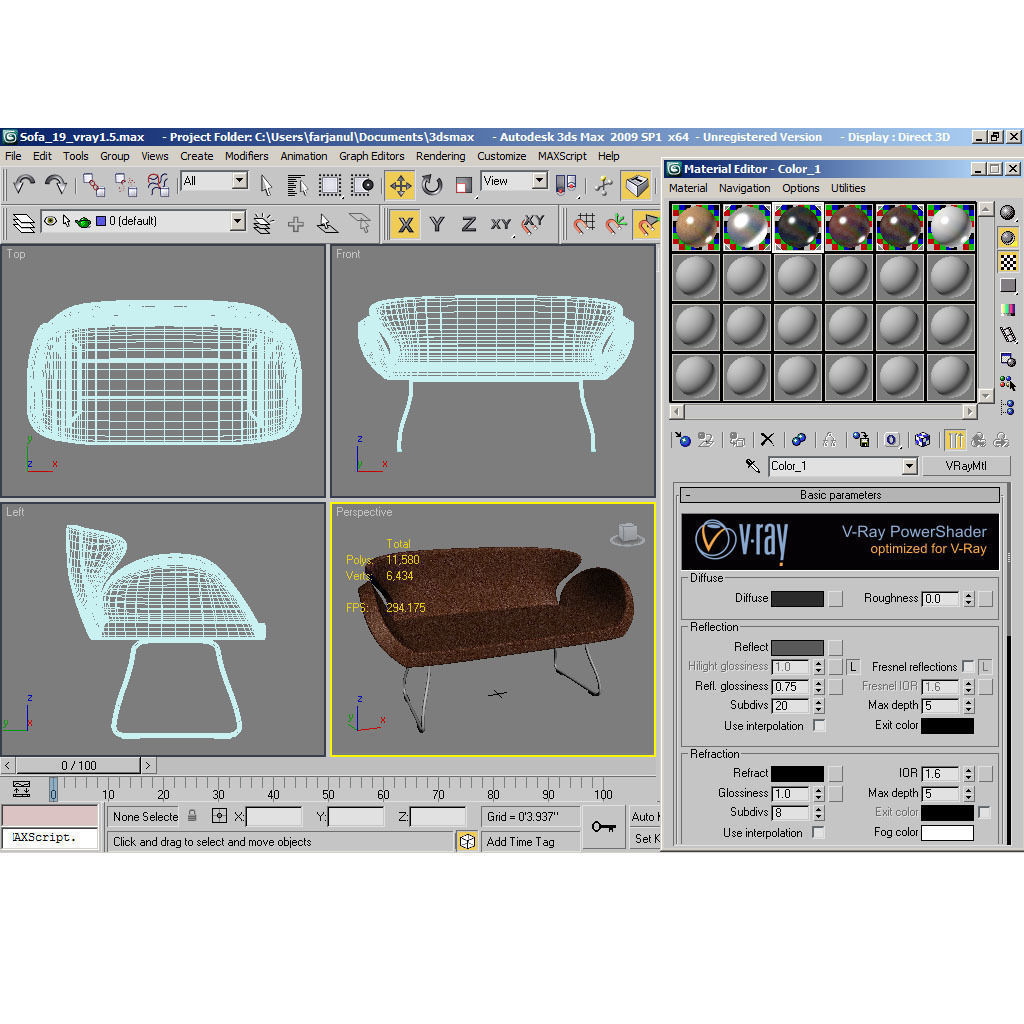Click the Fog color swatch
This screenshot has width=1024, height=1024.
coord(947,833)
